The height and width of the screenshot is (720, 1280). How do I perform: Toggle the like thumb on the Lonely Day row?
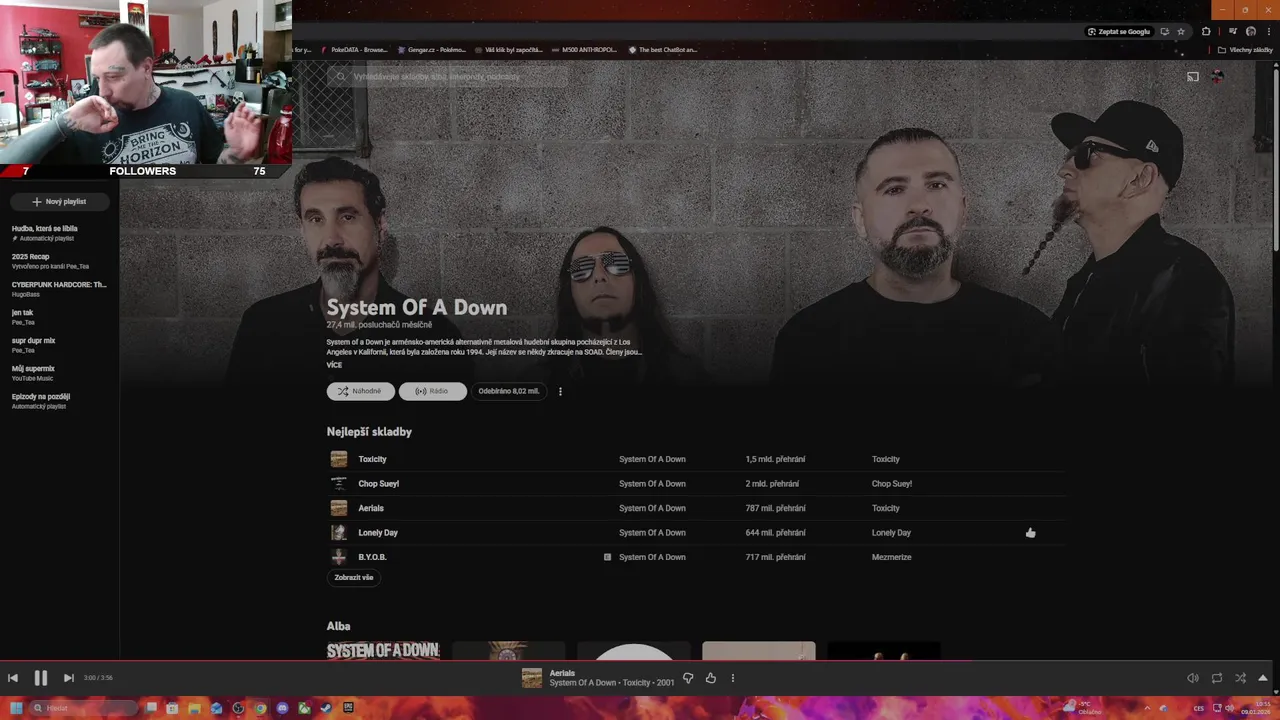click(1030, 533)
